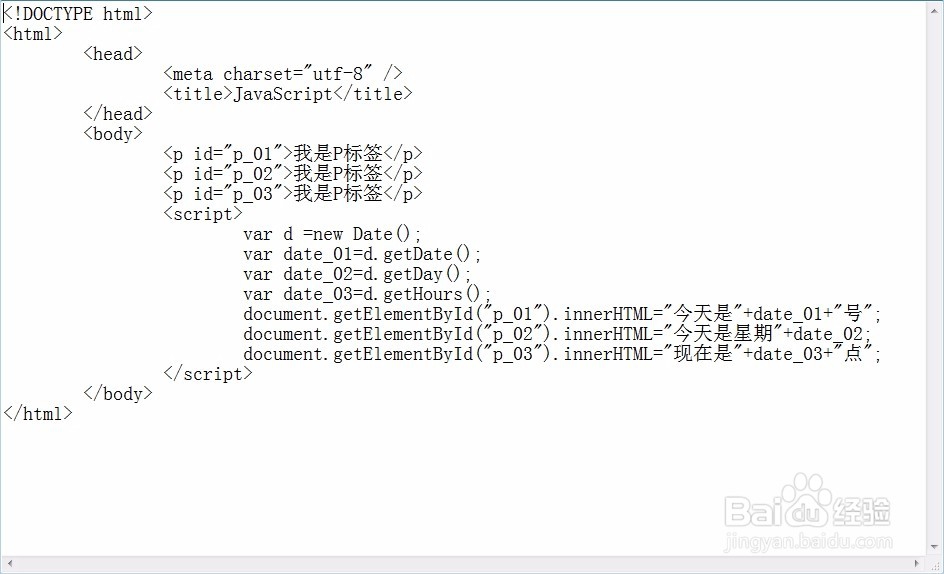Click the horizontal scrollbar track

(x=463, y=564)
